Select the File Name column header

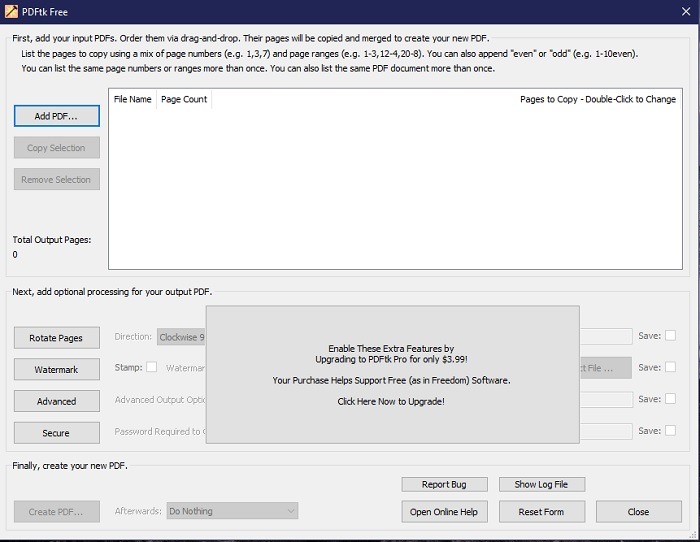tap(133, 99)
